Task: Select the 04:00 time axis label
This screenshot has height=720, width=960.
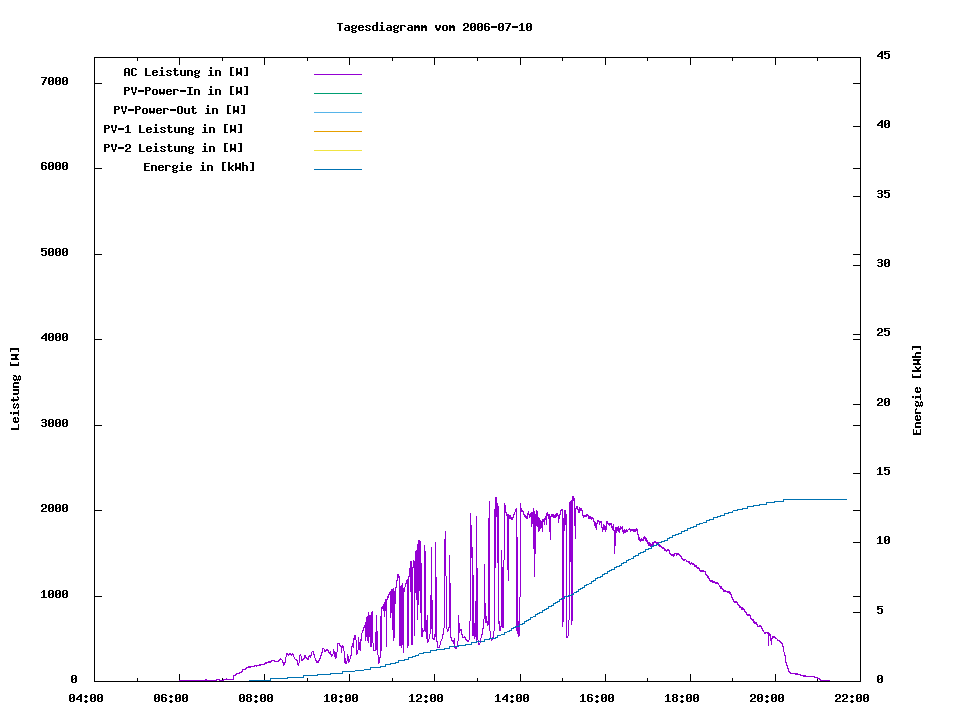Action: pyautogui.click(x=85, y=698)
